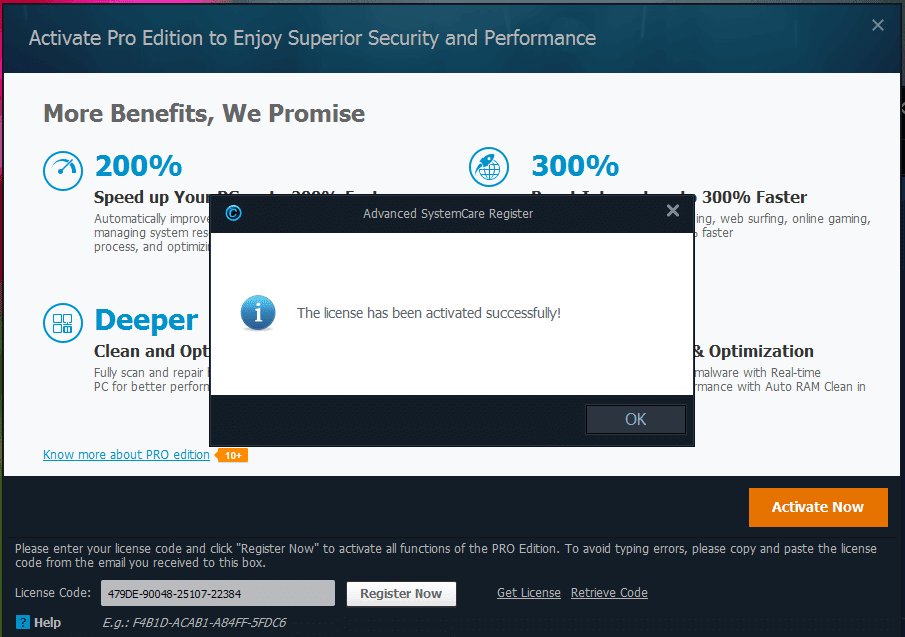
Task: Click the 'License Code:' label
Action: (53, 593)
